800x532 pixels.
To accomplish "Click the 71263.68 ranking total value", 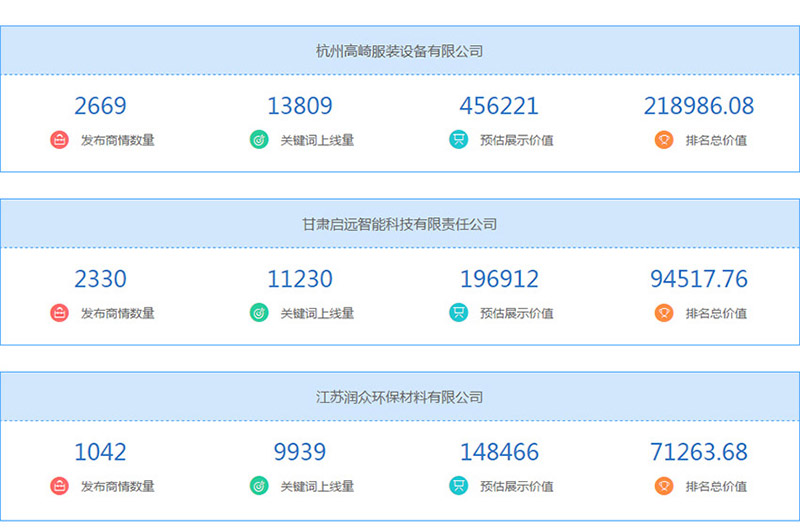I will pyautogui.click(x=699, y=452).
